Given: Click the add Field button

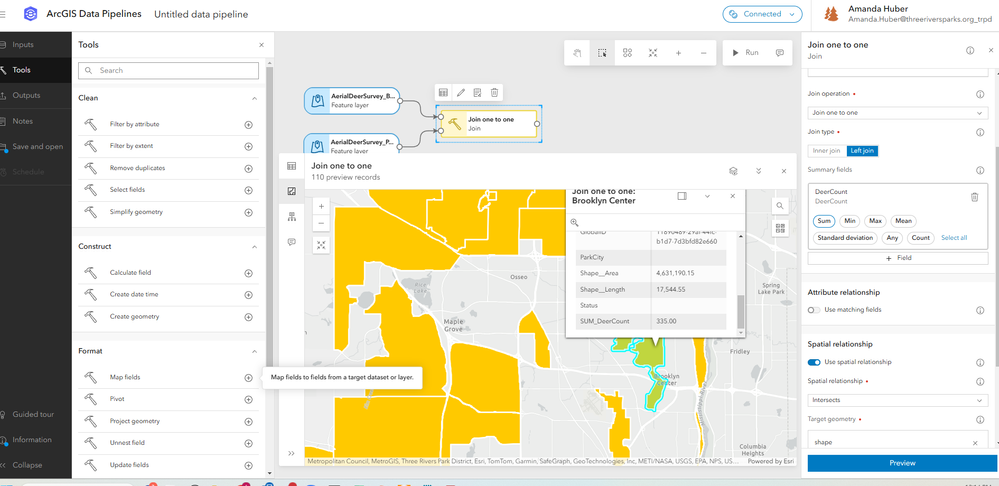Looking at the screenshot, I should [x=898, y=258].
